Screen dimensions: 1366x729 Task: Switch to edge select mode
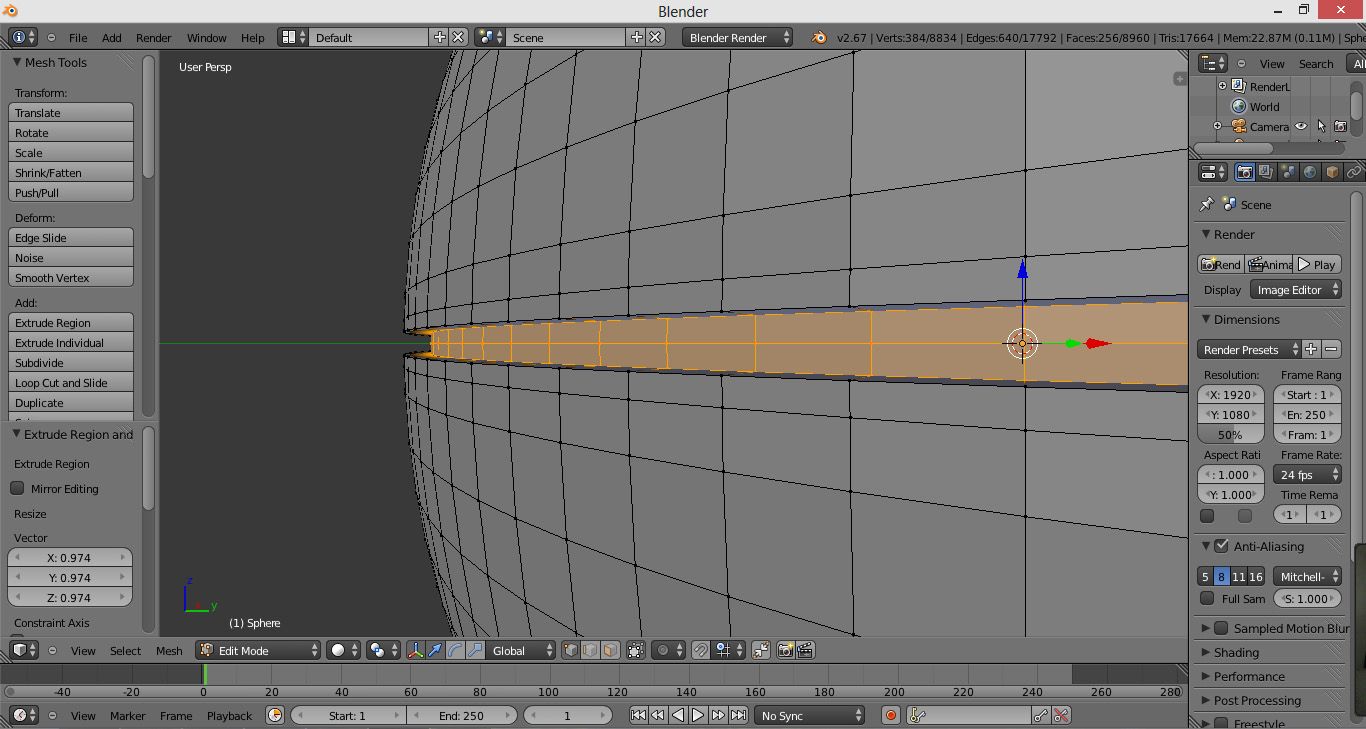click(x=590, y=650)
